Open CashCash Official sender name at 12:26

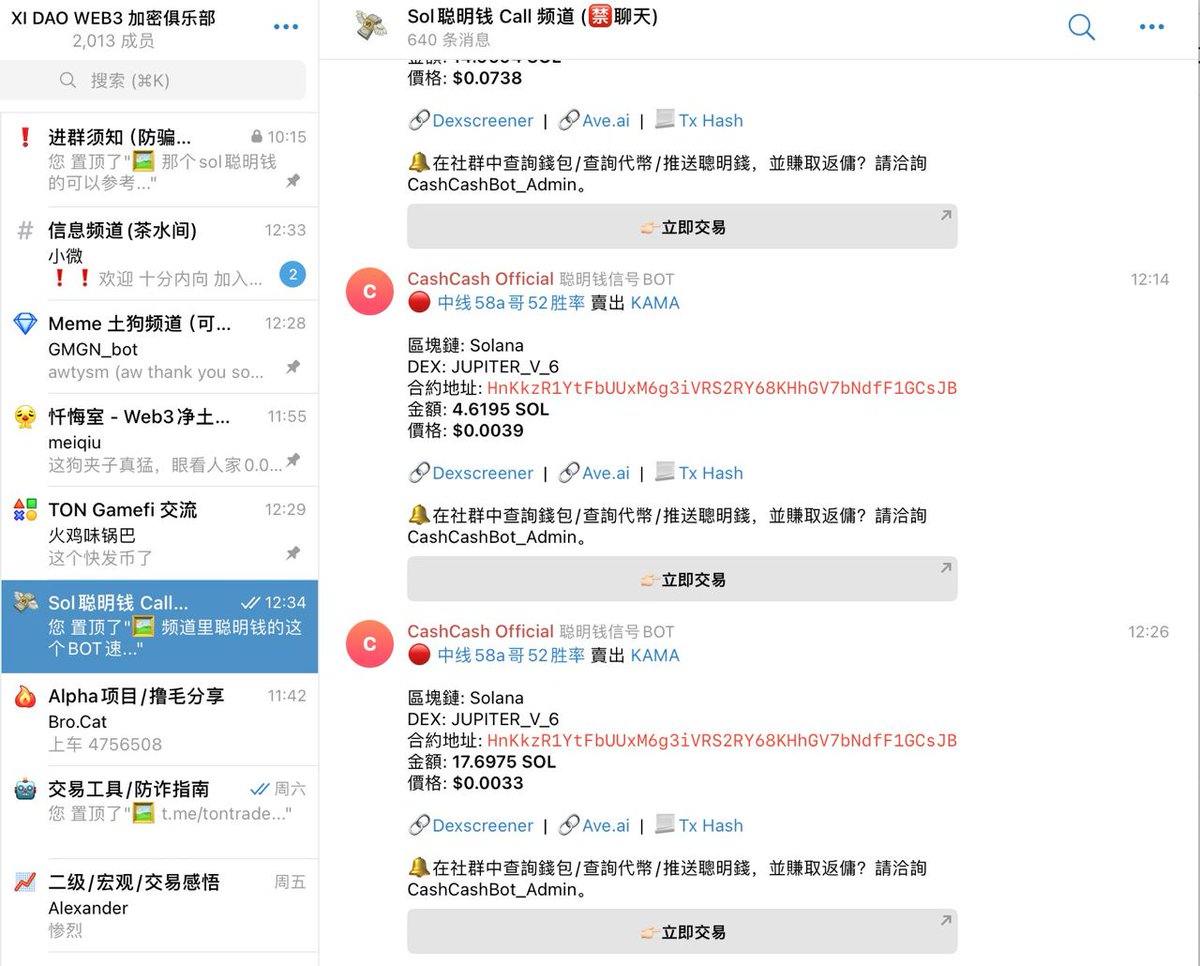pos(480,631)
